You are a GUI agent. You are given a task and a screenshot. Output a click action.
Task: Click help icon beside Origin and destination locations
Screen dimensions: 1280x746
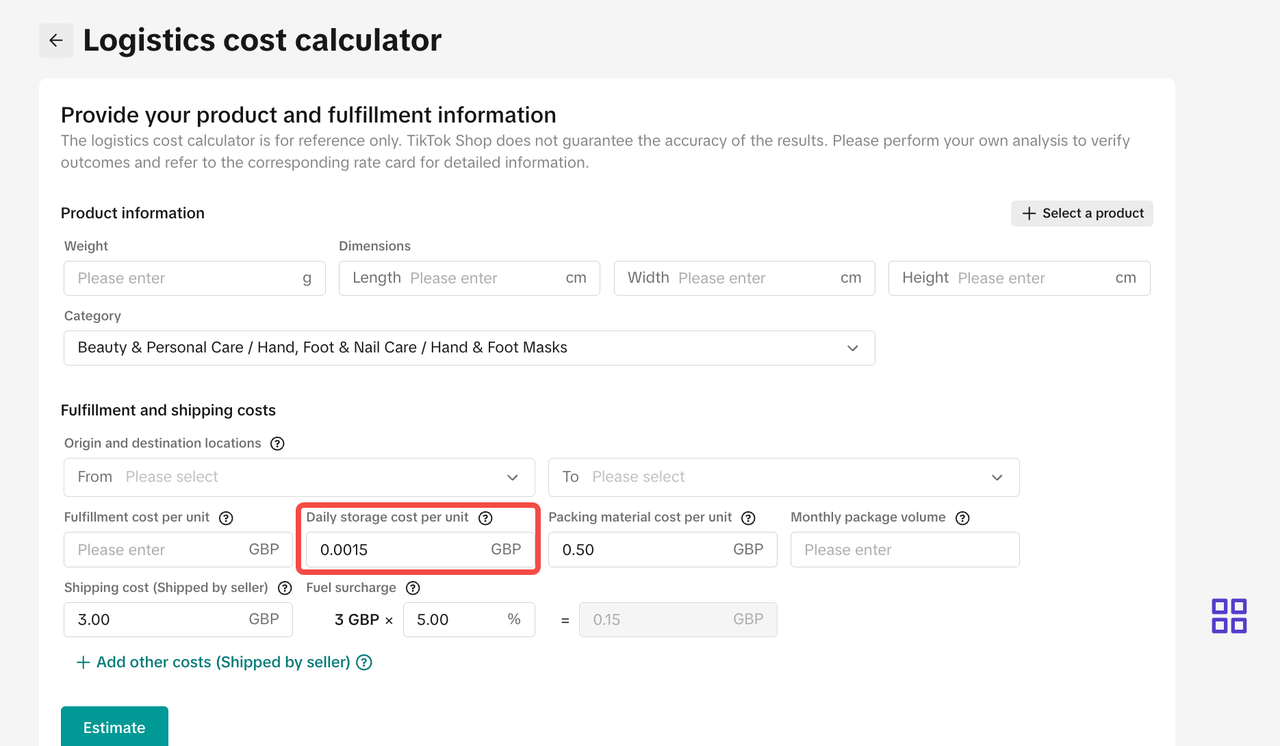(x=278, y=444)
